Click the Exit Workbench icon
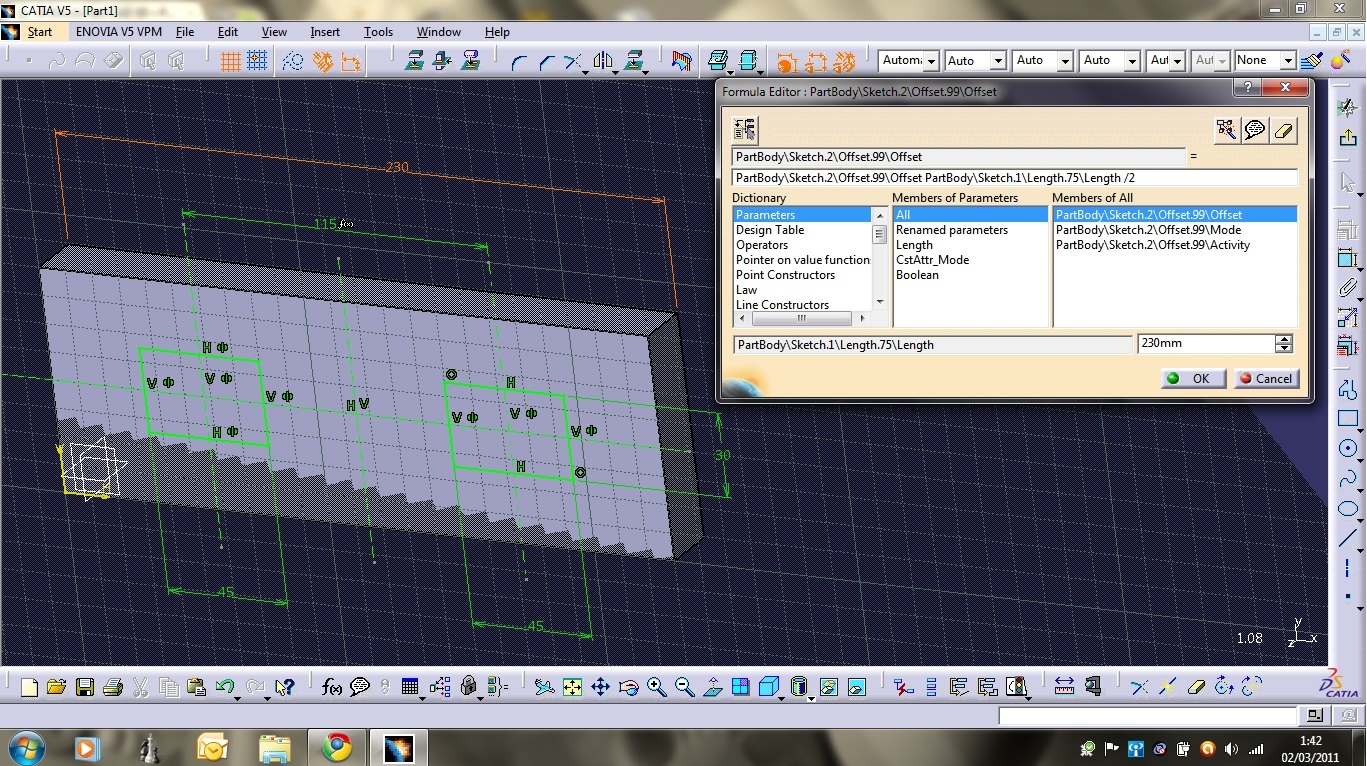The height and width of the screenshot is (766, 1367). pos(1347,138)
